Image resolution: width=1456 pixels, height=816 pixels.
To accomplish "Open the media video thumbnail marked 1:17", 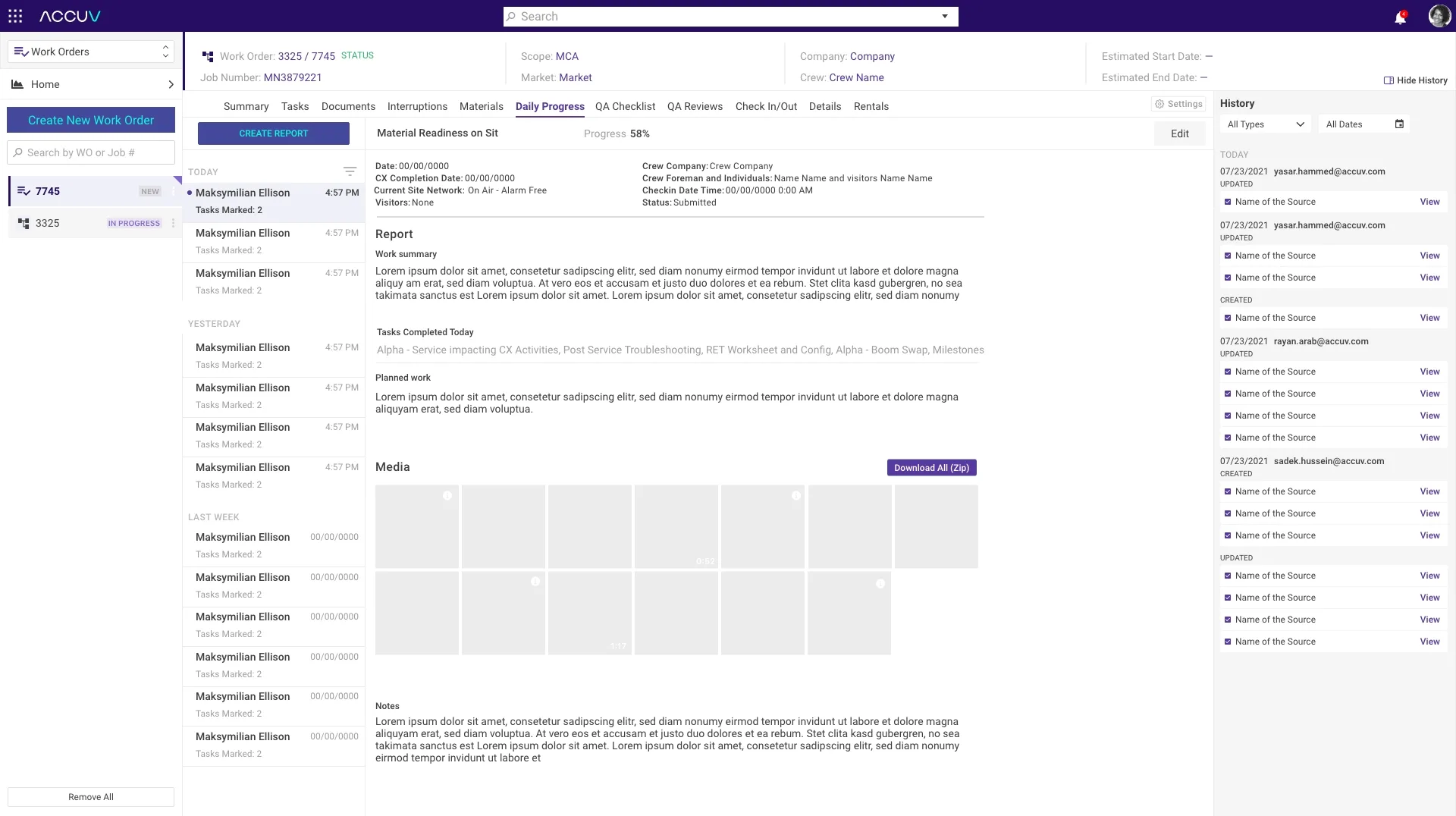I will coord(590,614).
